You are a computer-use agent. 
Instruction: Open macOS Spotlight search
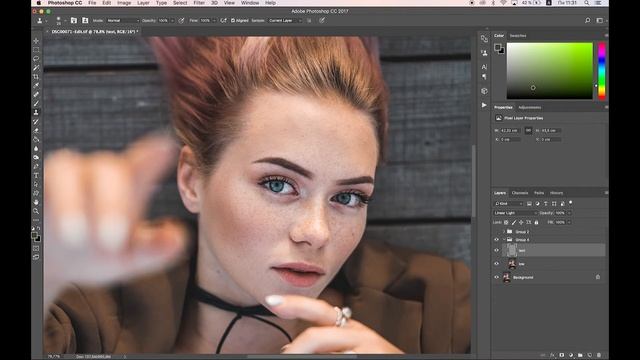click(x=587, y=3)
